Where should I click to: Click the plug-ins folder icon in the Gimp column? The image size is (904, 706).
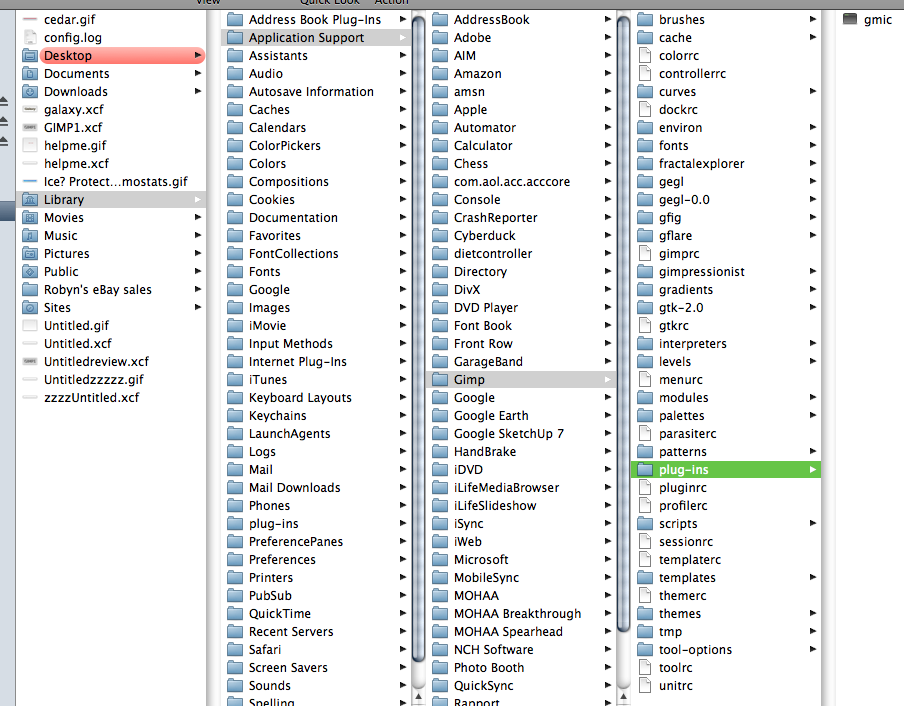pyautogui.click(x=645, y=470)
